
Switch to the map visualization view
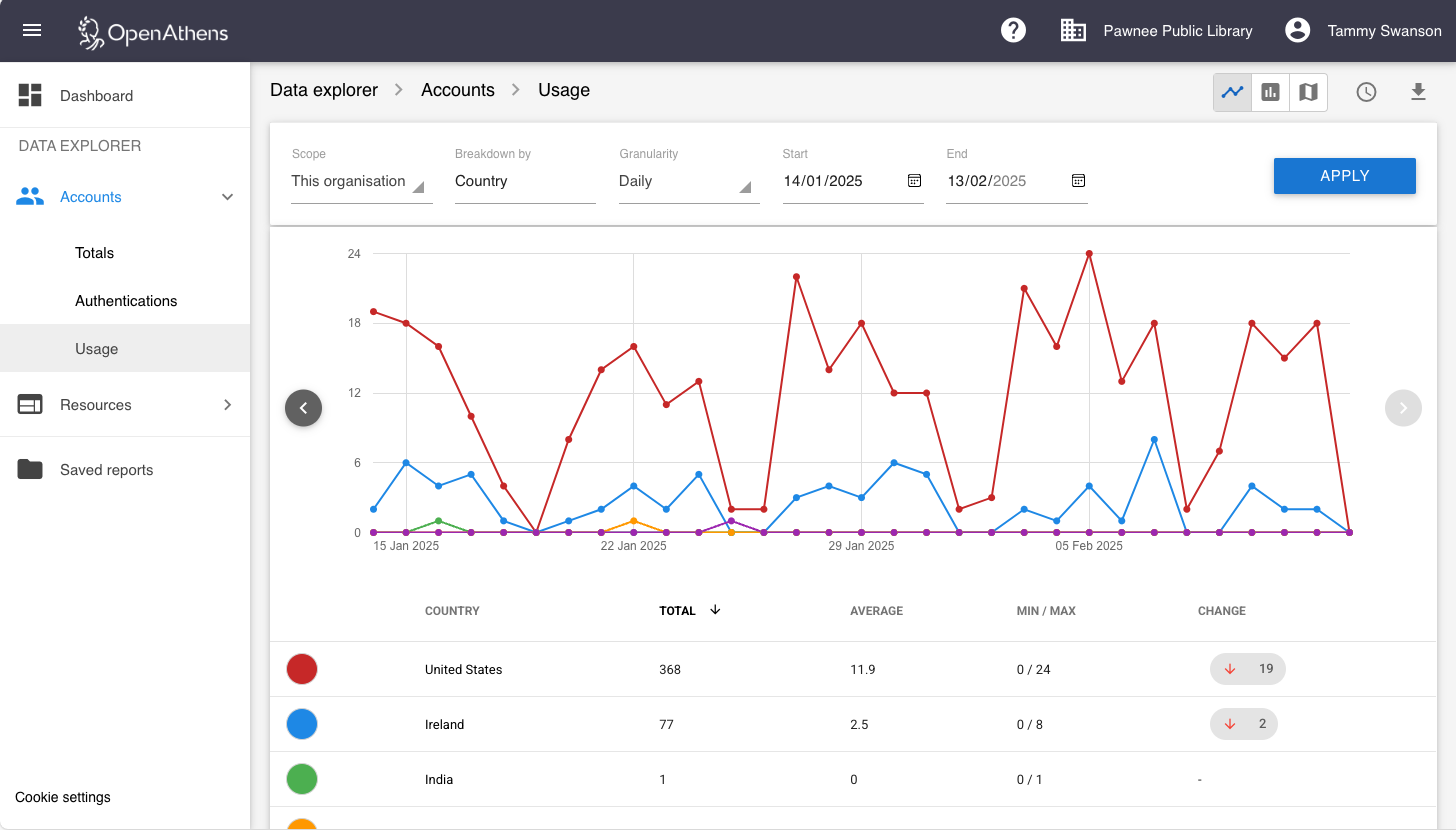(x=1308, y=92)
